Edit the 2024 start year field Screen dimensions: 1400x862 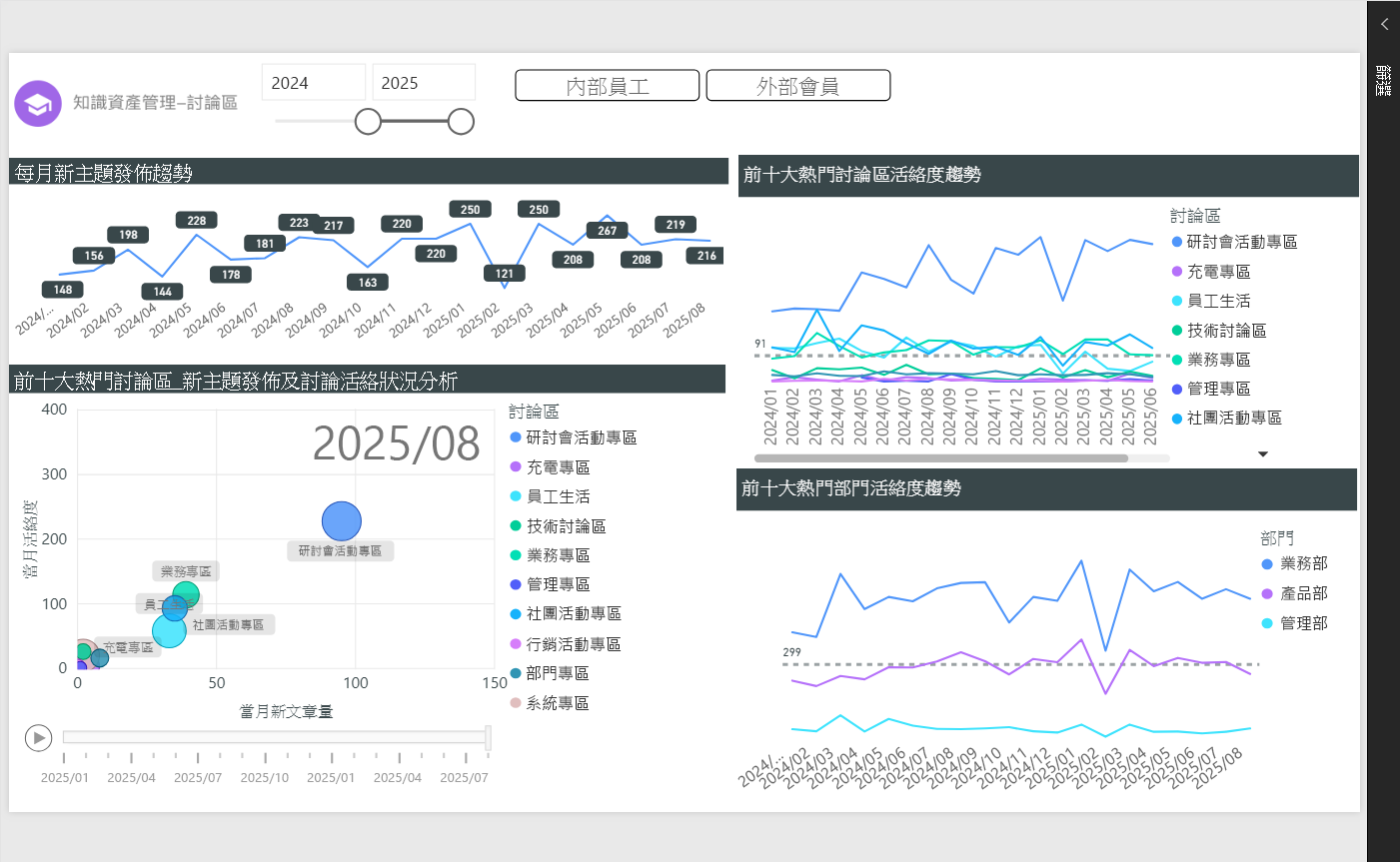click(x=314, y=83)
